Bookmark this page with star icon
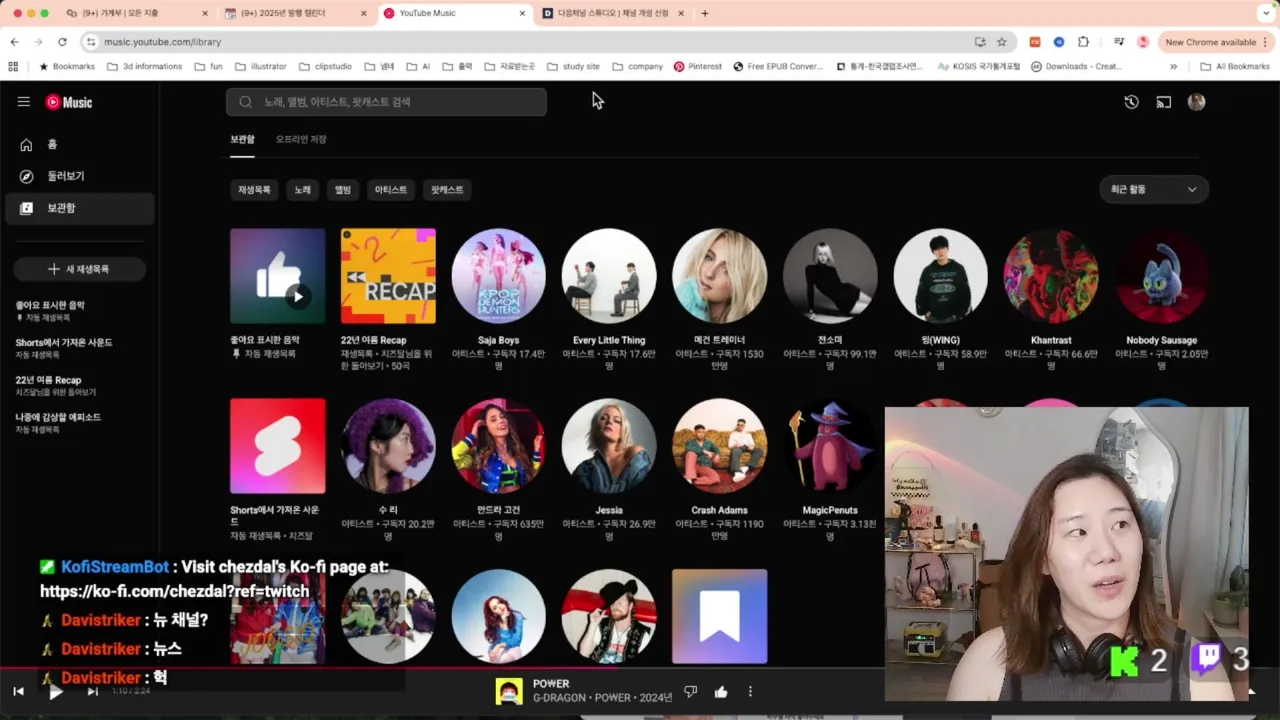1280x720 pixels. (1002, 42)
